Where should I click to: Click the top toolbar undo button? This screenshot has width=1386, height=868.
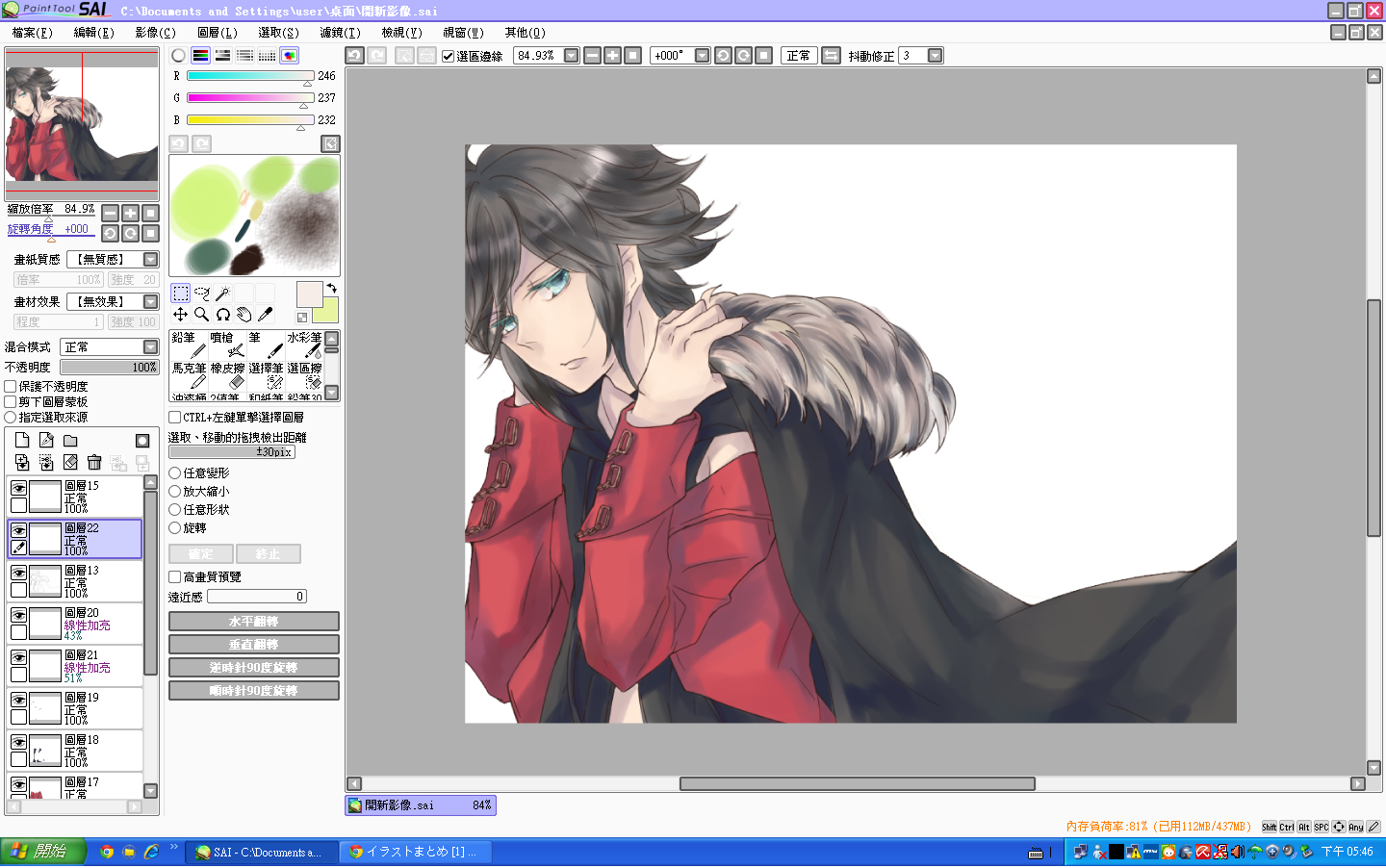pos(354,56)
